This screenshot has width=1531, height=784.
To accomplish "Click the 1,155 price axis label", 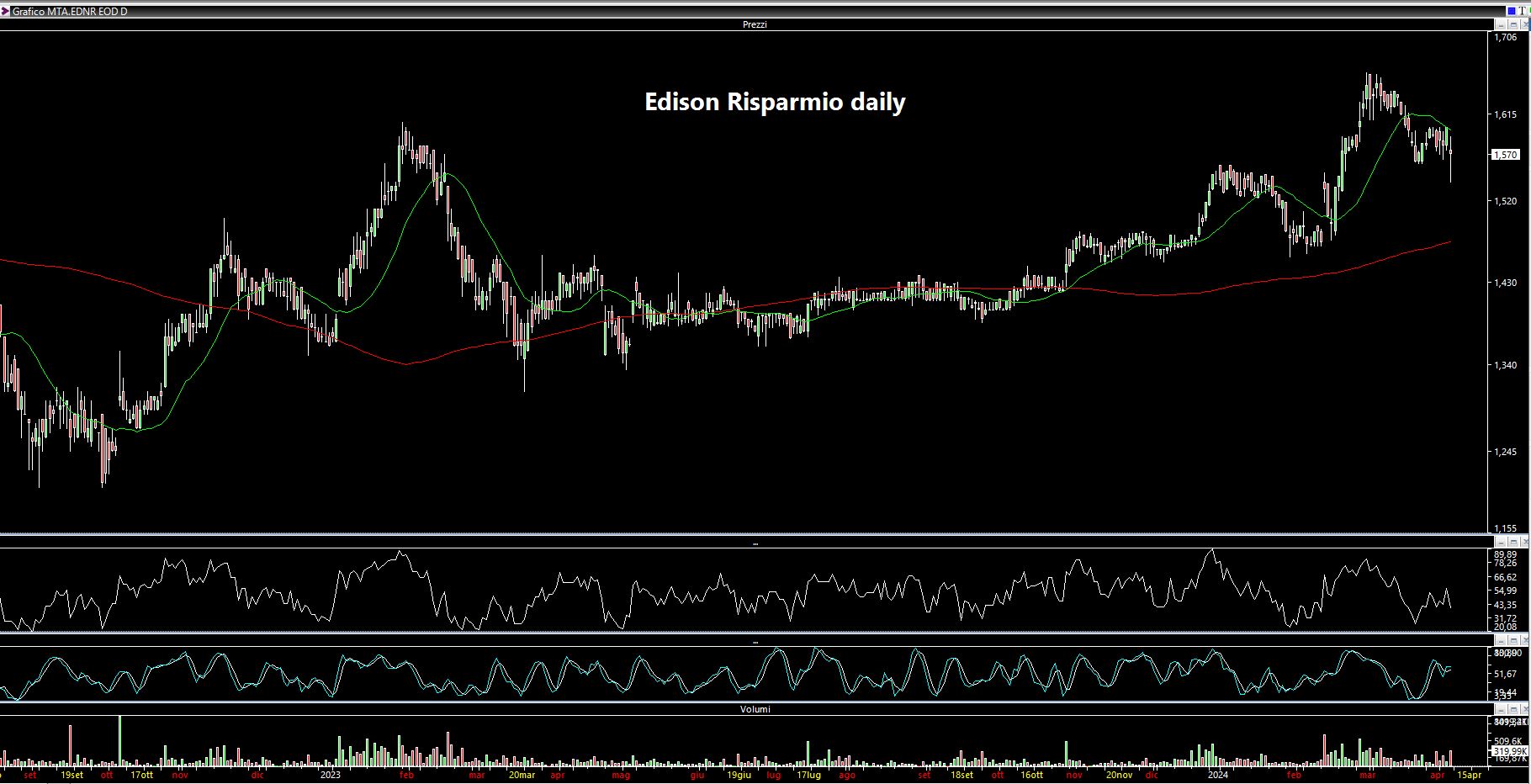I will (1506, 528).
